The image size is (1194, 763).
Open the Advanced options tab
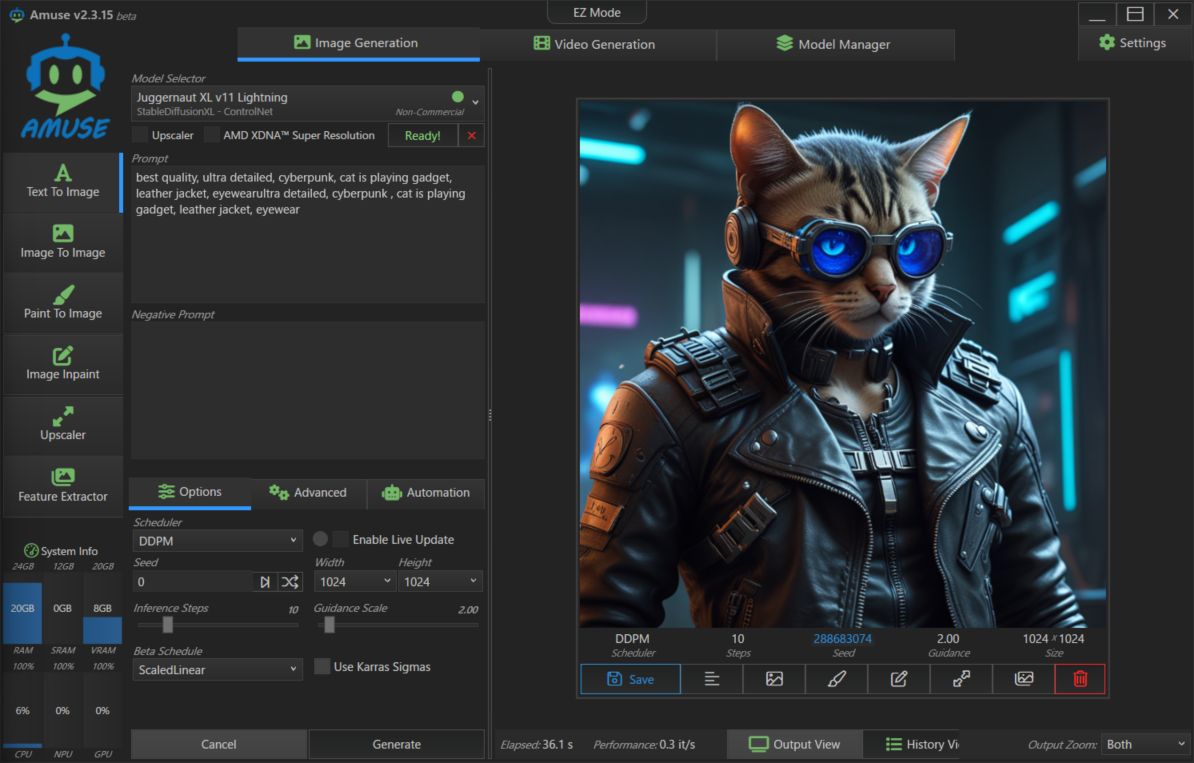[x=308, y=493]
